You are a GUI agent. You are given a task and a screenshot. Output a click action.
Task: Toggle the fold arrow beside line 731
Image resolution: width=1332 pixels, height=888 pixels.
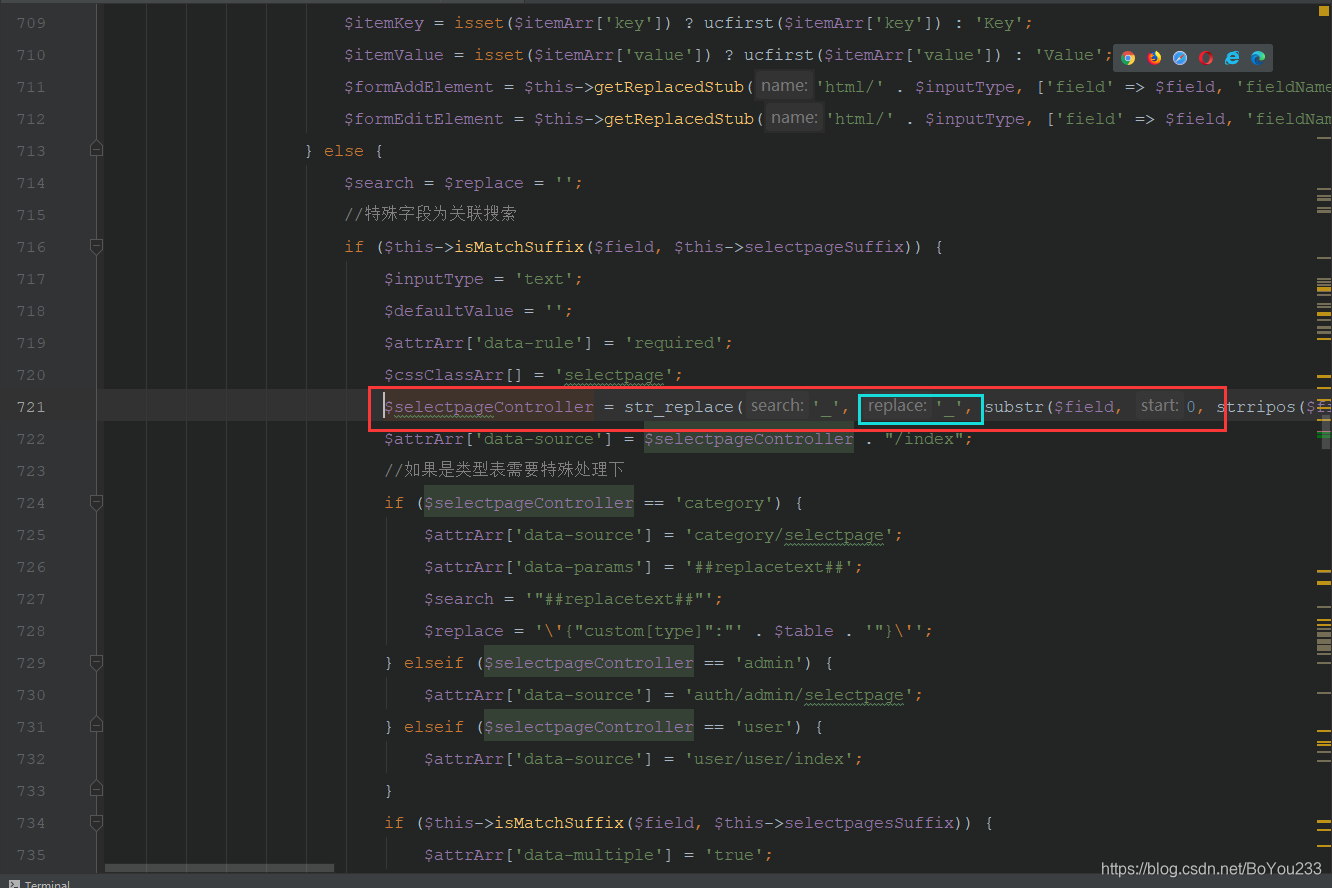click(x=96, y=724)
